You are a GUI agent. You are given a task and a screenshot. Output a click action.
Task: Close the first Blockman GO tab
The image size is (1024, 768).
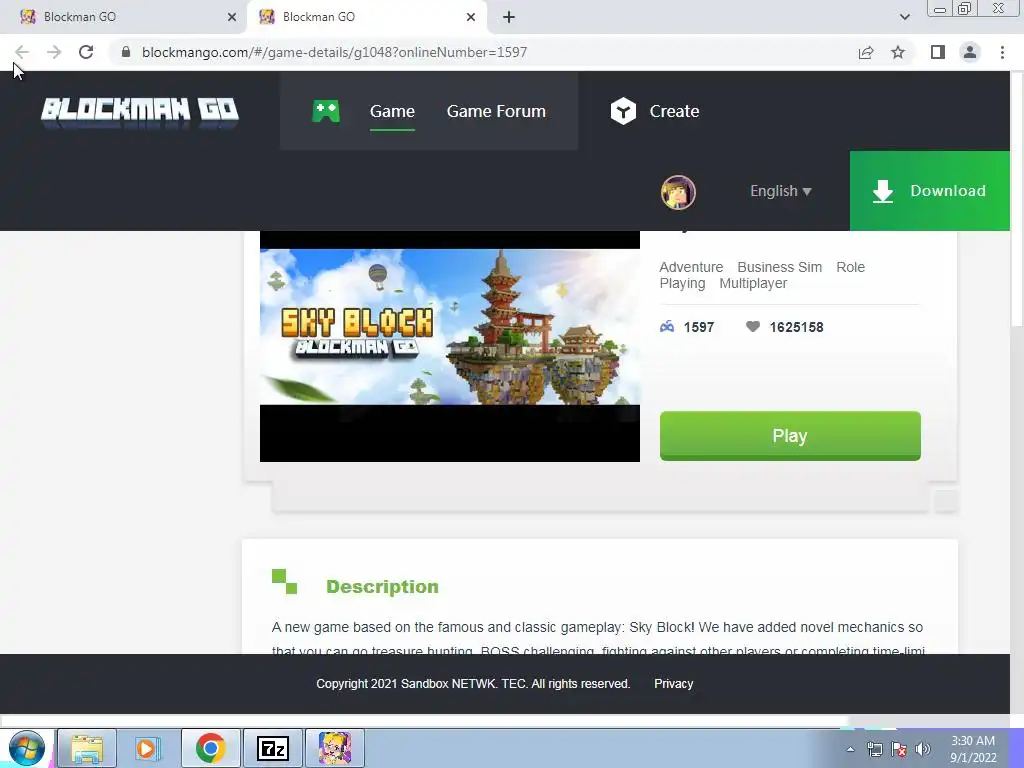coord(231,17)
